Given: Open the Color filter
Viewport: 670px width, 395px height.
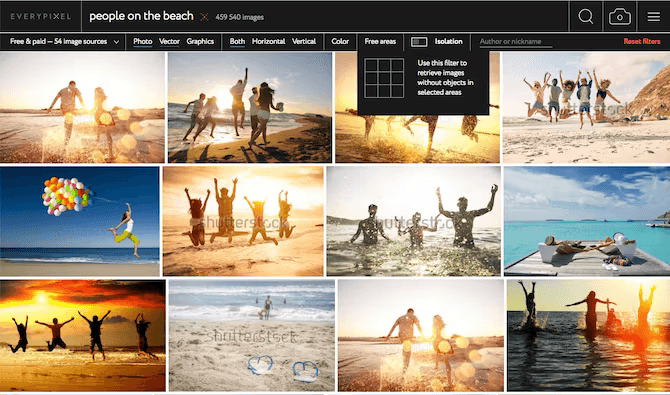Looking at the screenshot, I should point(340,41).
